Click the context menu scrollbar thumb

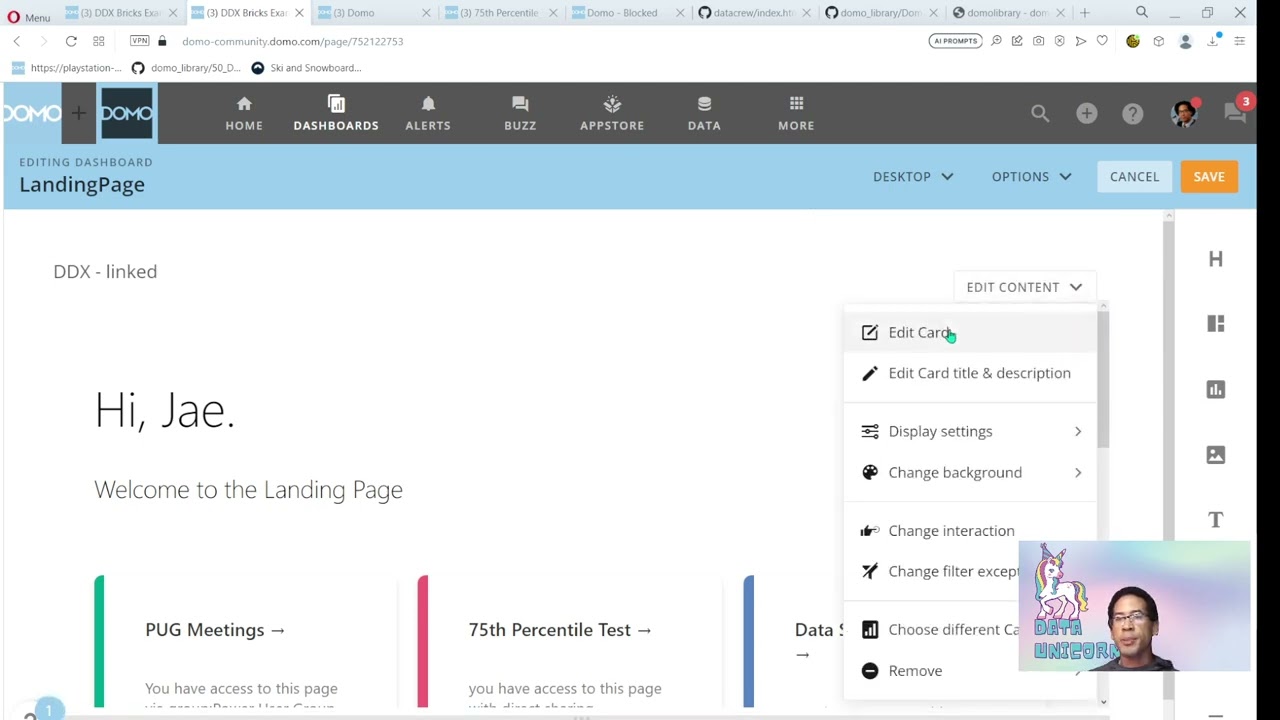point(1103,380)
